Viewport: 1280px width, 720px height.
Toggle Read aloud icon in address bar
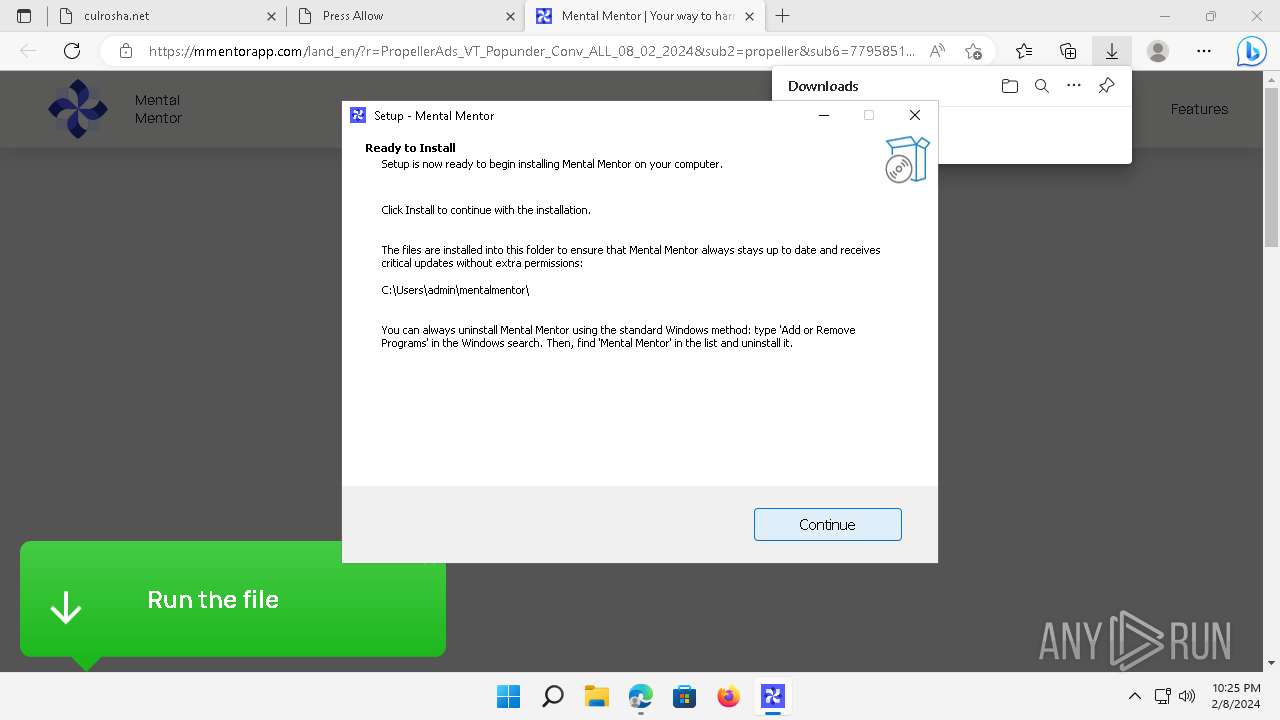(x=937, y=51)
